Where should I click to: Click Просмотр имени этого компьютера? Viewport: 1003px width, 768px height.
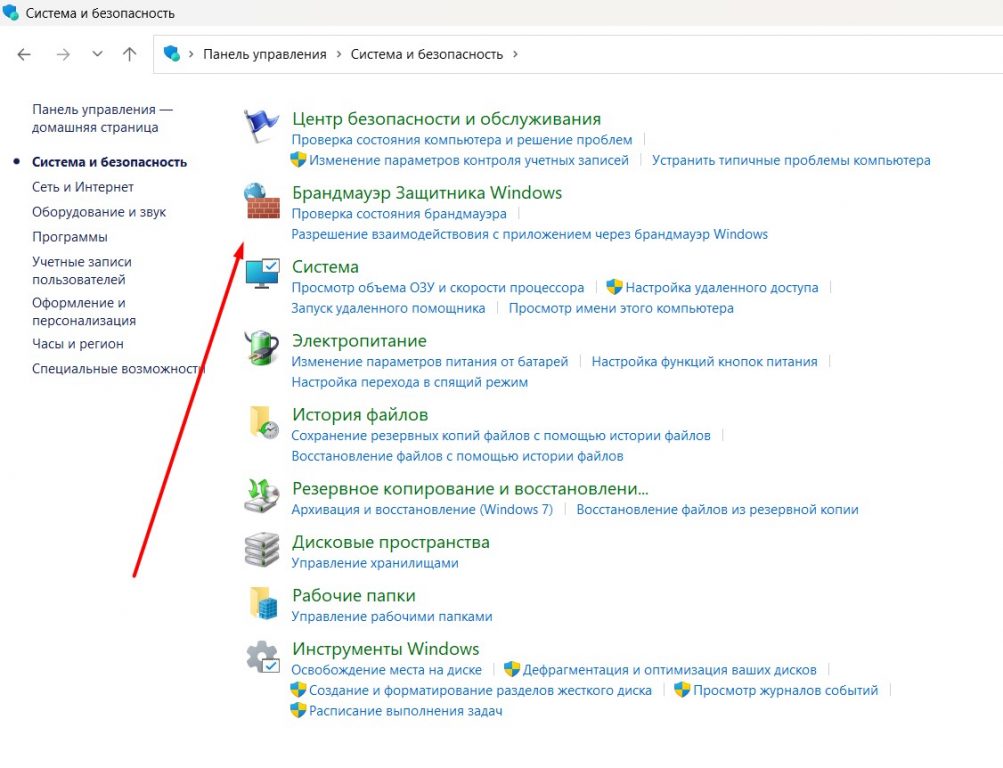(x=621, y=308)
